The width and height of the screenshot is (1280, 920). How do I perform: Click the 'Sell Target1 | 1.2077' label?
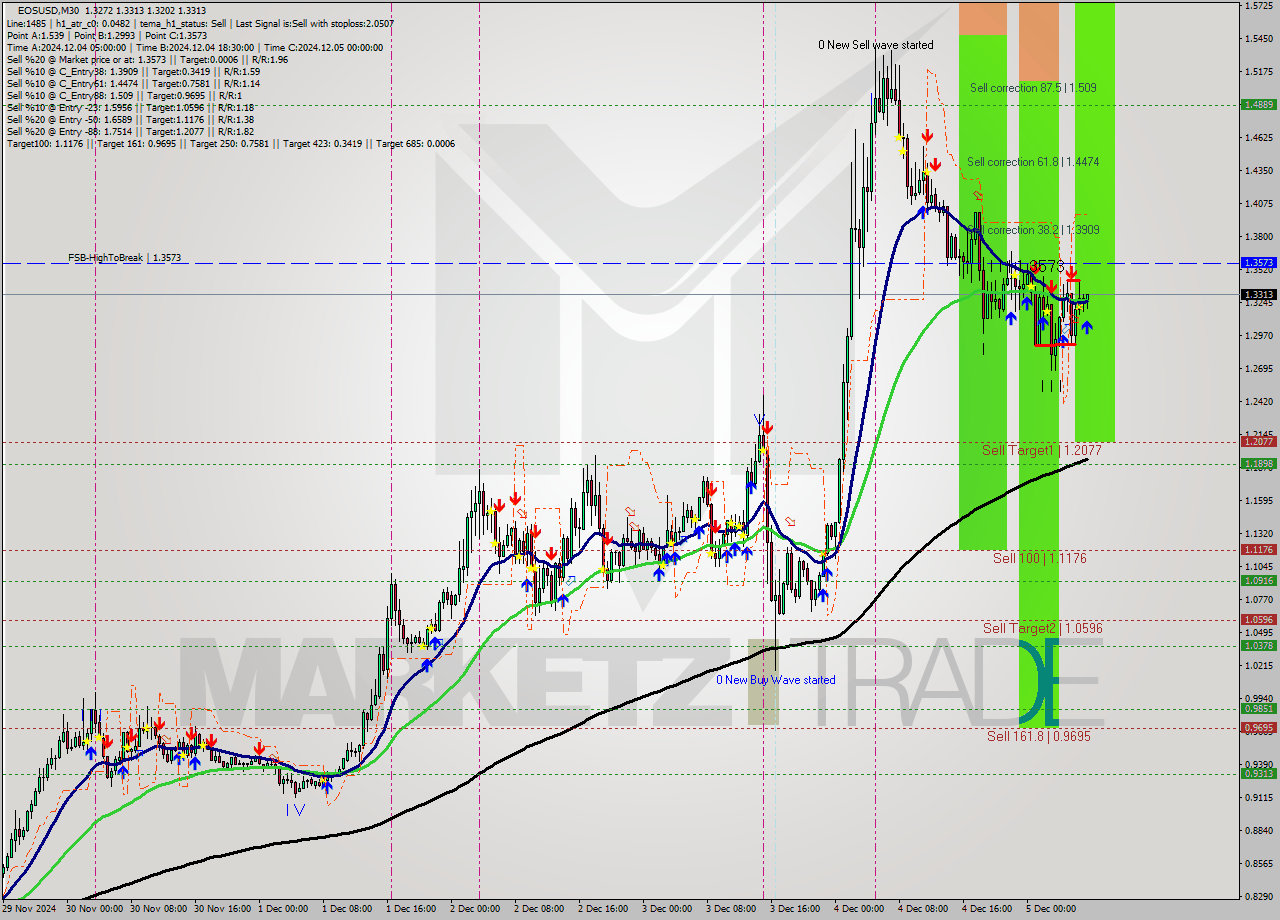1041,451
